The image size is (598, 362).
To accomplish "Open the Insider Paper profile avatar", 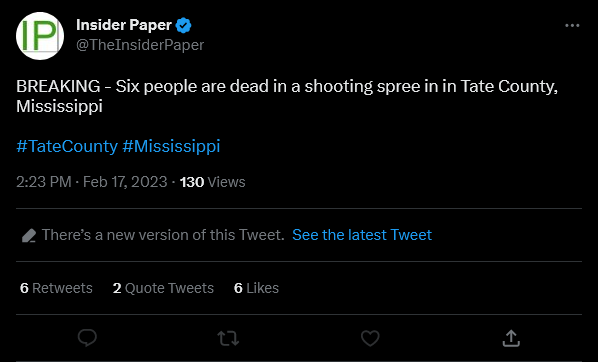I will (40, 36).
